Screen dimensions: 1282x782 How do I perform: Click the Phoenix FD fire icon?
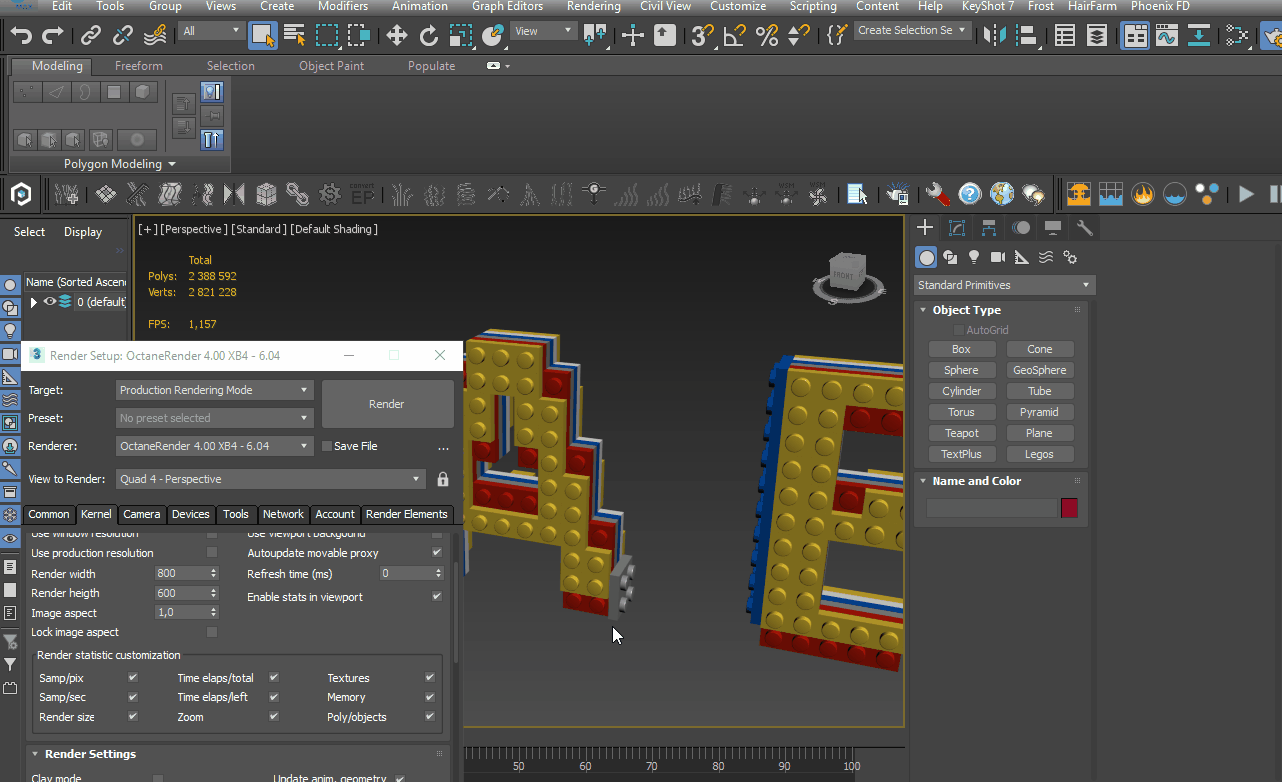[1143, 193]
